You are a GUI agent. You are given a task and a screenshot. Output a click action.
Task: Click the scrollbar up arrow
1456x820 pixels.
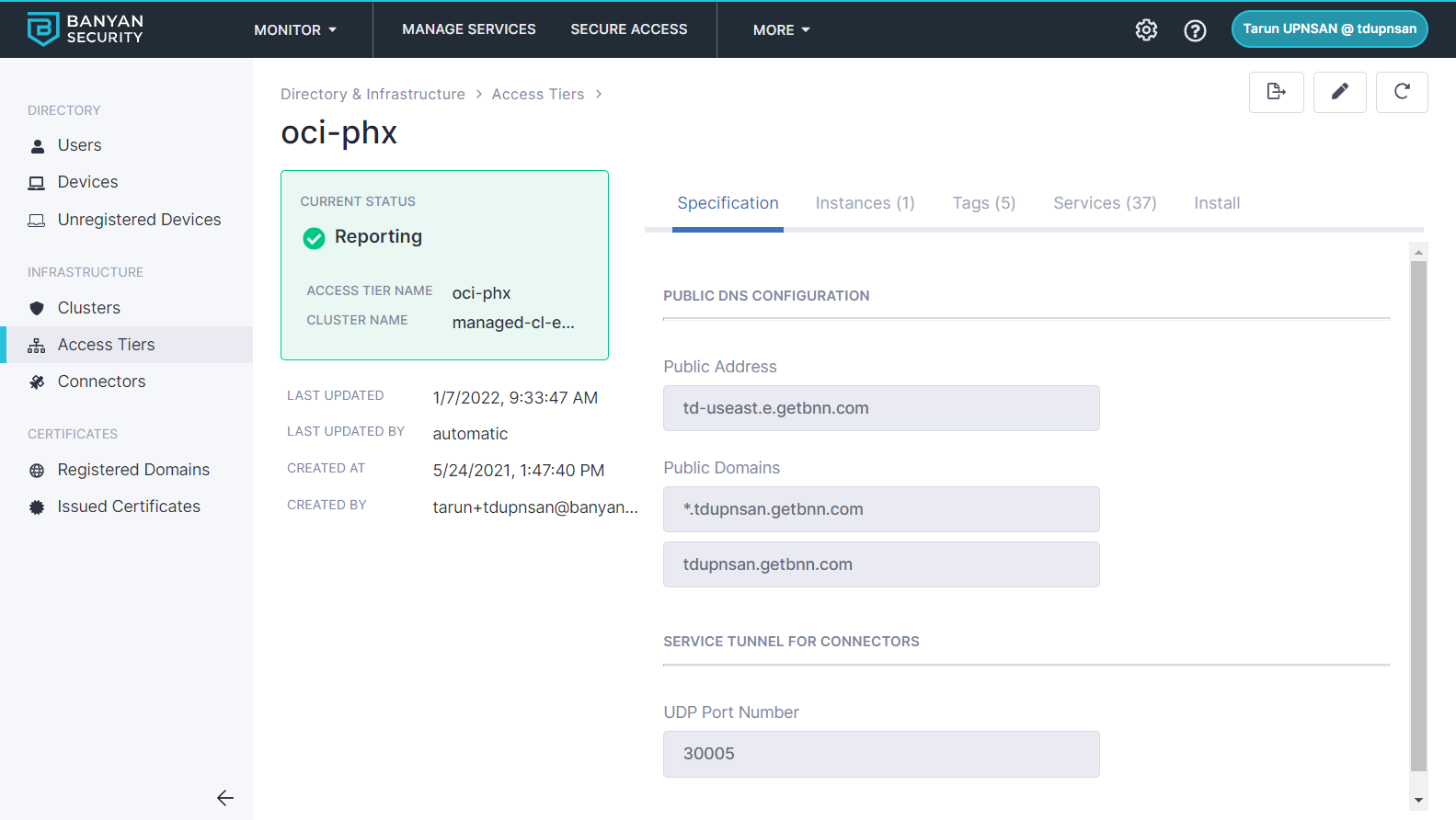[1418, 252]
